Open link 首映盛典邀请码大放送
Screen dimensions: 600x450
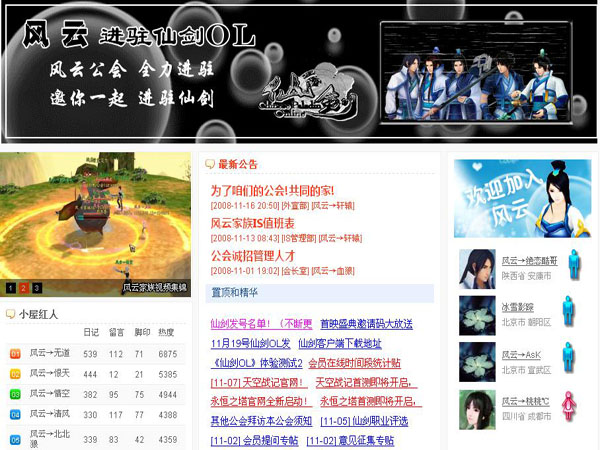click(367, 324)
